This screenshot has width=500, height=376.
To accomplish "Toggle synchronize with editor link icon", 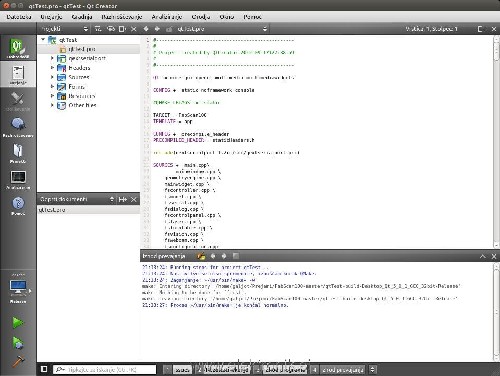I will (111, 29).
